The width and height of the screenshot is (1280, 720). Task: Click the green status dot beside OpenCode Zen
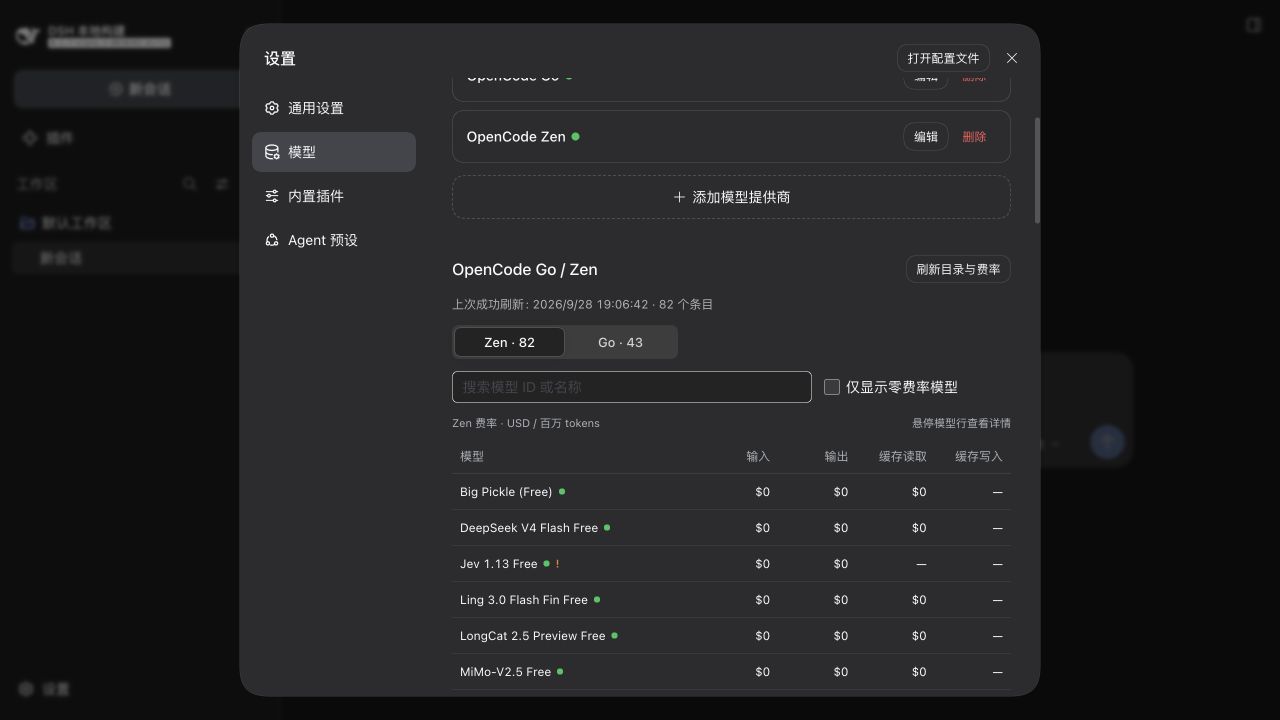point(575,136)
